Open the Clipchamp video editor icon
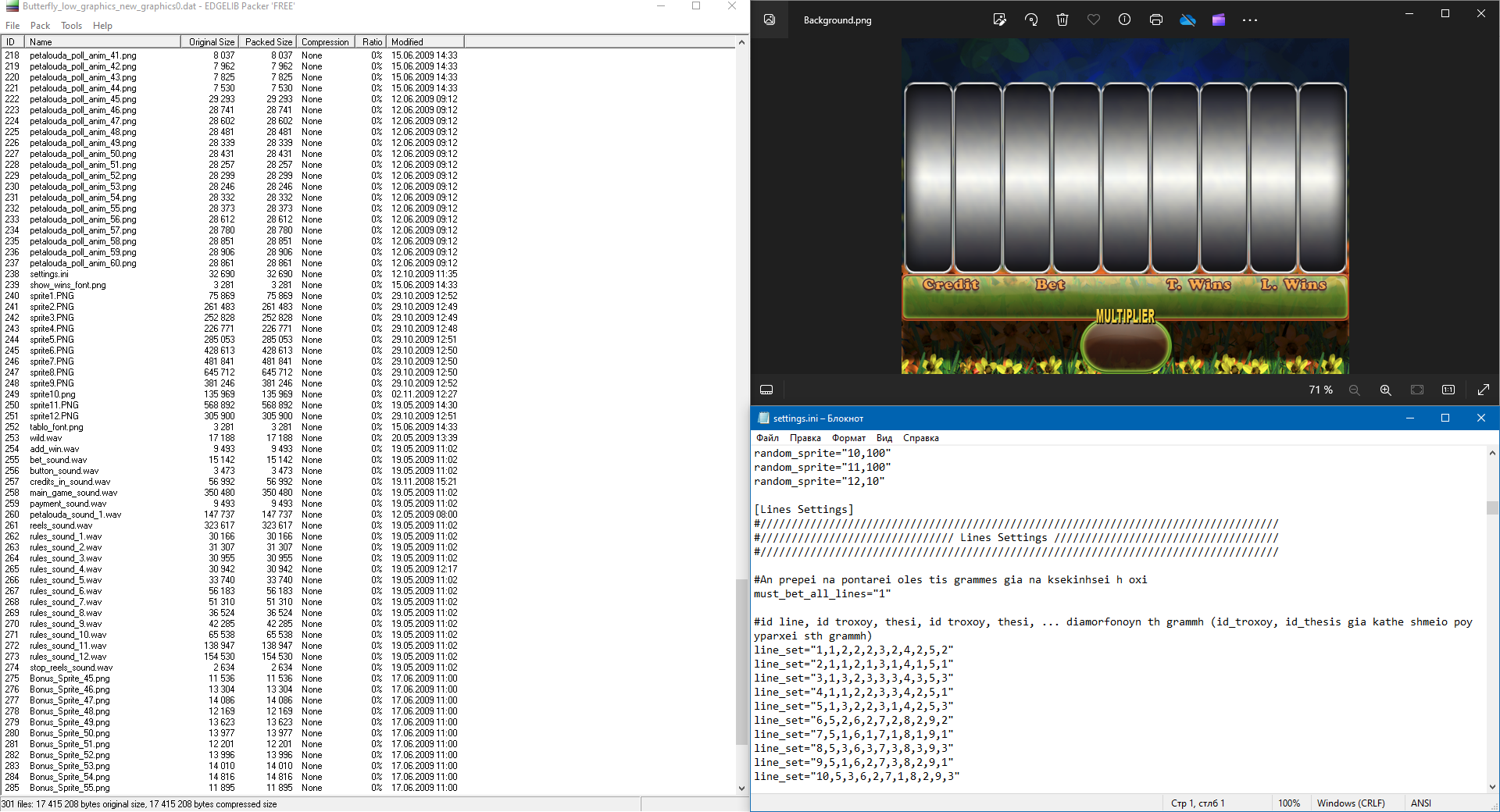 click(x=1219, y=20)
